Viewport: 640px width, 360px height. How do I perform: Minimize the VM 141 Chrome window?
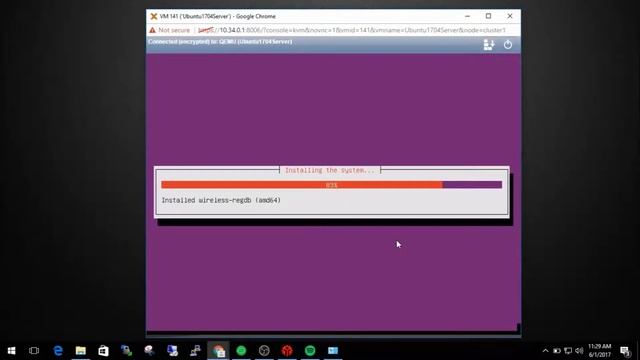coord(467,16)
